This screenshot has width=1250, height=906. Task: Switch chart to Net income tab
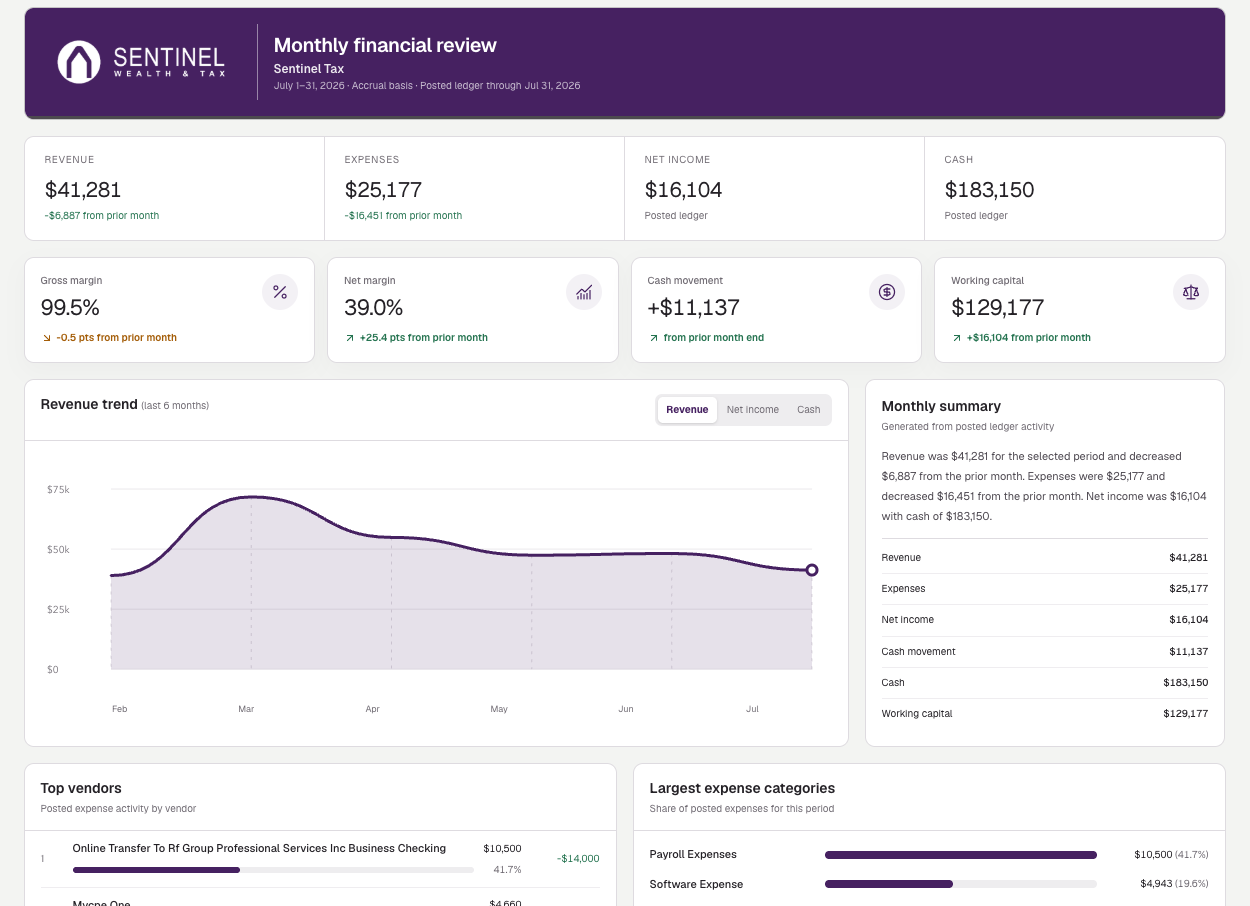click(752, 410)
